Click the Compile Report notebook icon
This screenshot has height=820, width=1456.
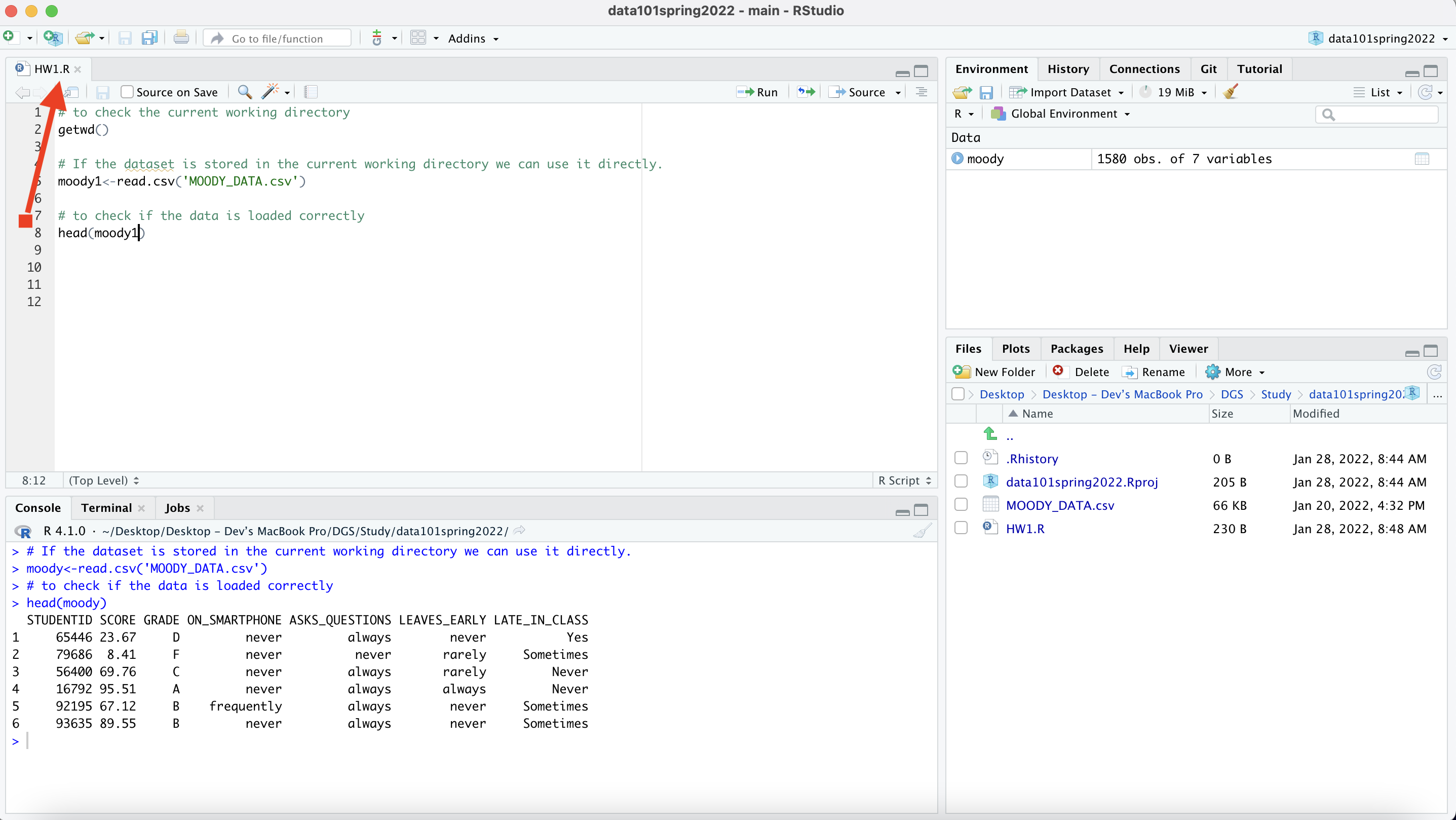(x=311, y=92)
